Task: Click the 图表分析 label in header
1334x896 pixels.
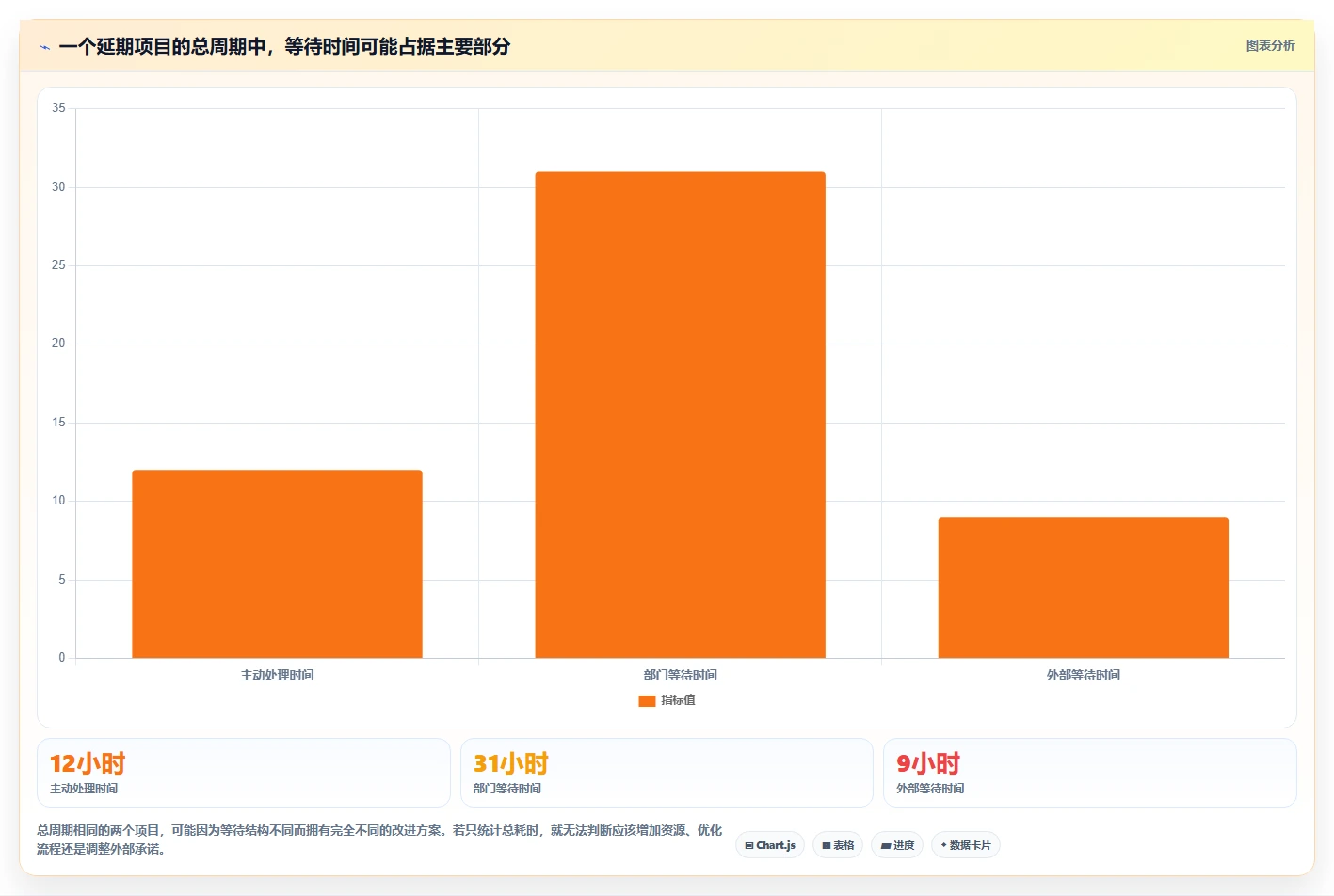Action: tap(1270, 45)
